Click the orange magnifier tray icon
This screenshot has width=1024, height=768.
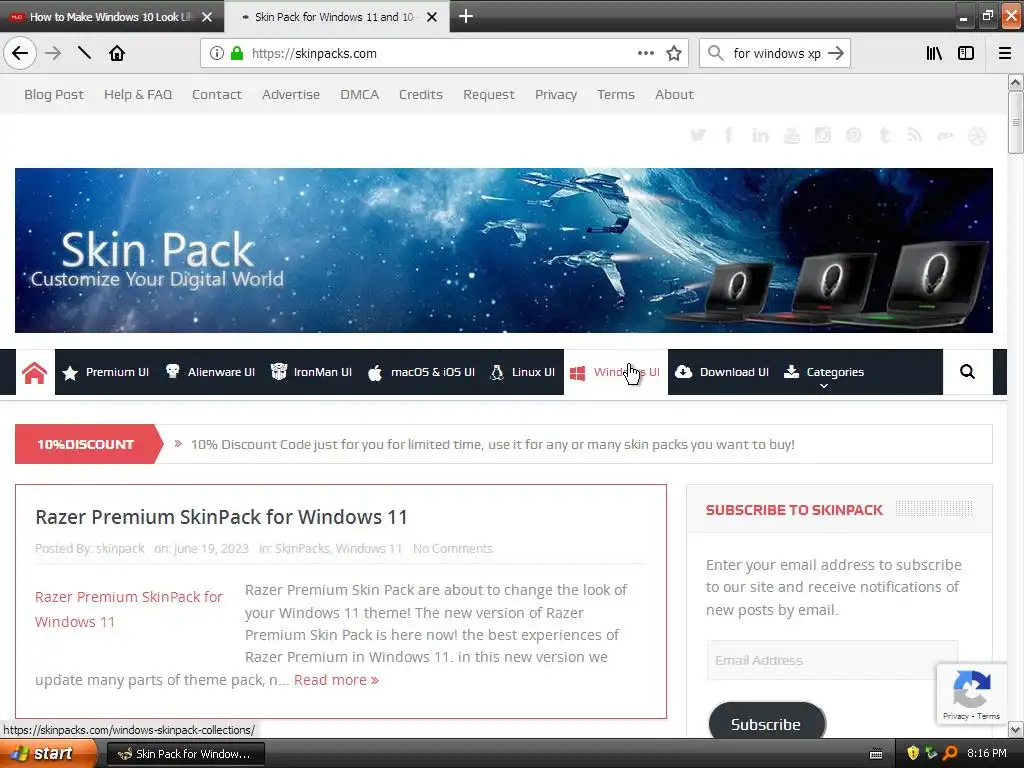[x=950, y=753]
